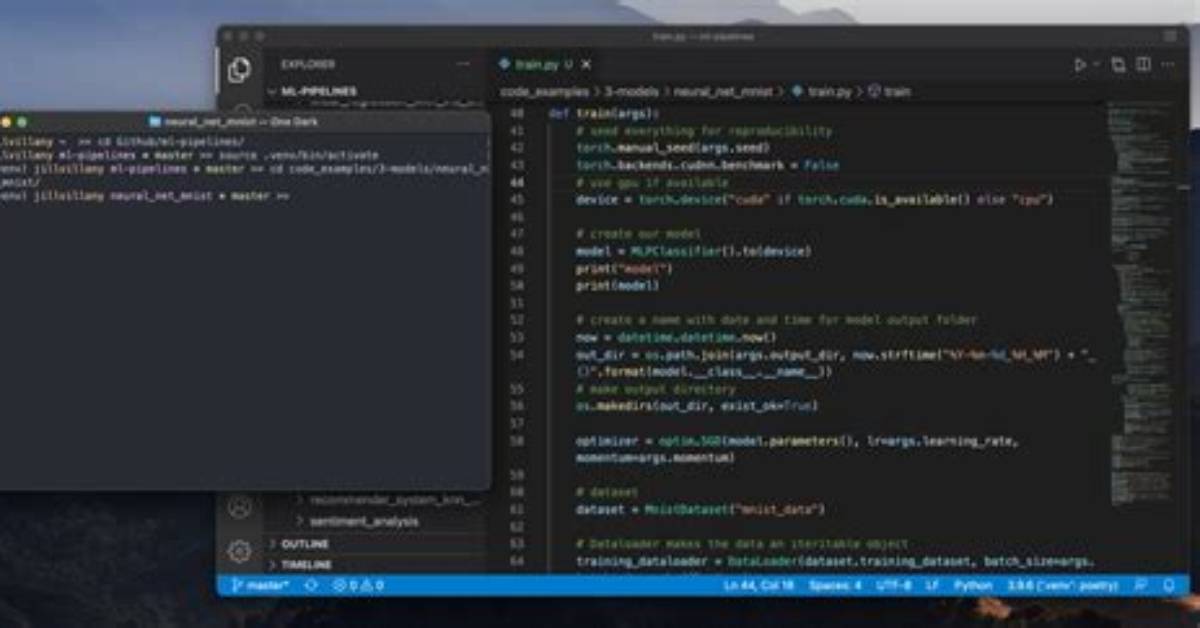The image size is (1200, 628).
Task: Select Python language mode in status bar
Action: [x=973, y=585]
